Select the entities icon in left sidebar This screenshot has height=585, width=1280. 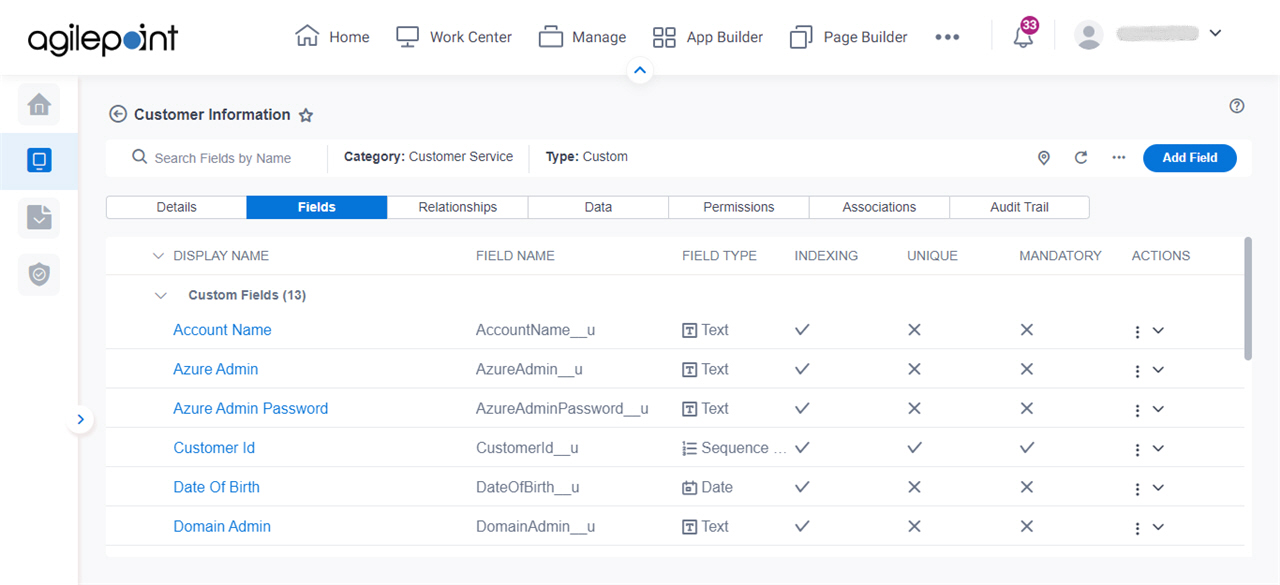(39, 160)
